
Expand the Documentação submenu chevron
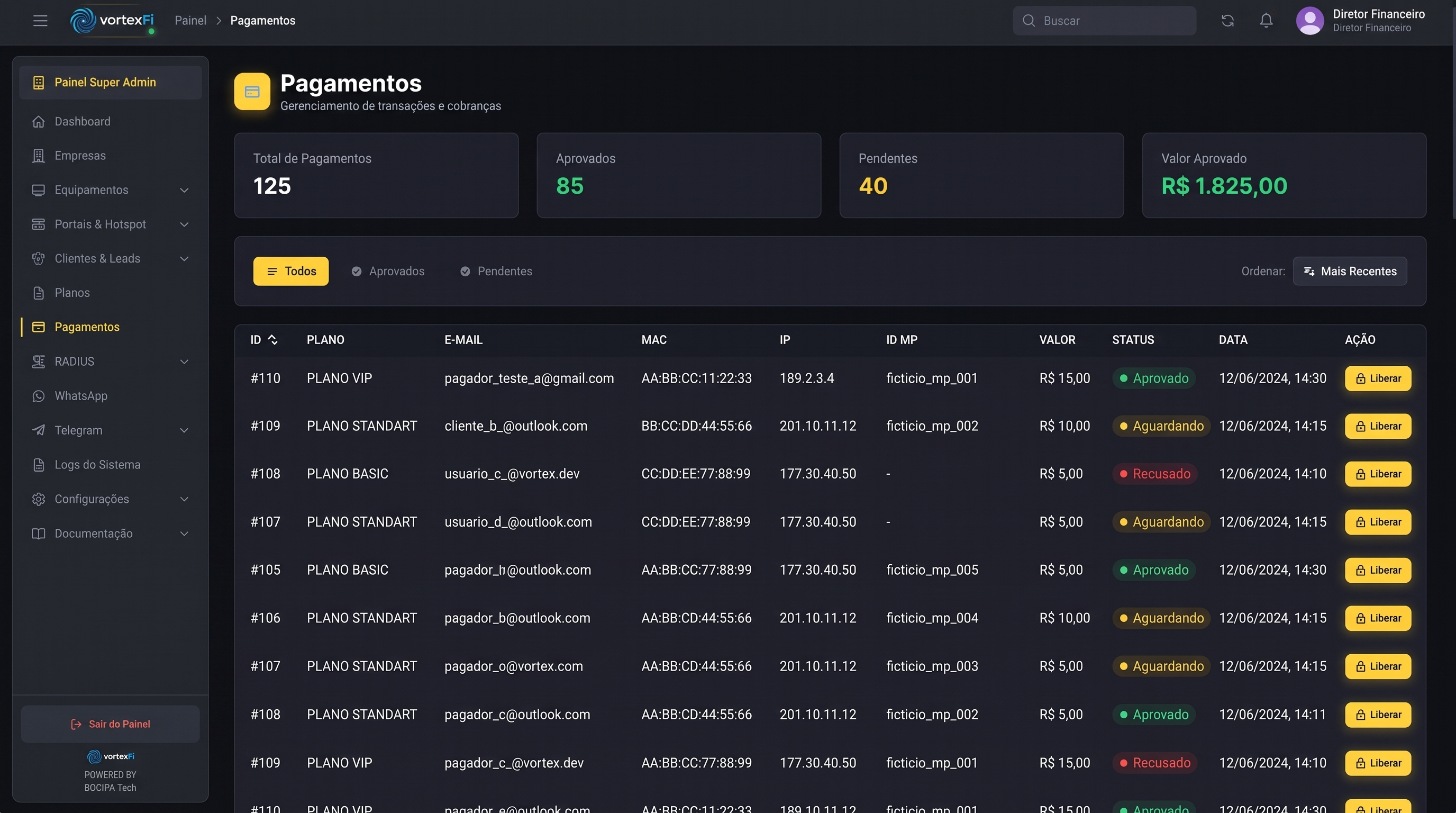184,534
